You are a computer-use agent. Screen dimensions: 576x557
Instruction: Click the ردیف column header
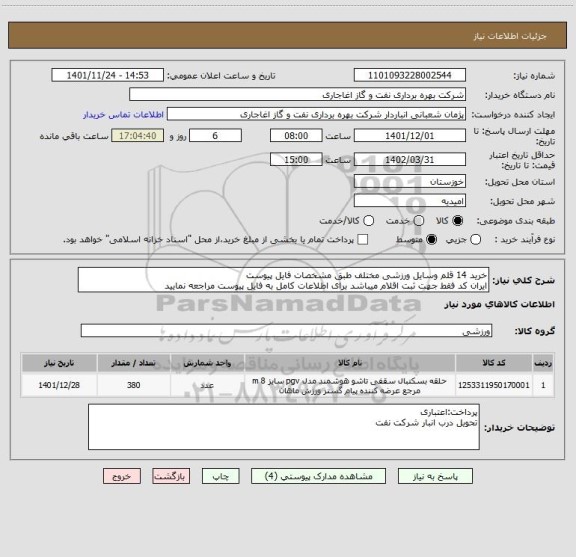[543, 363]
